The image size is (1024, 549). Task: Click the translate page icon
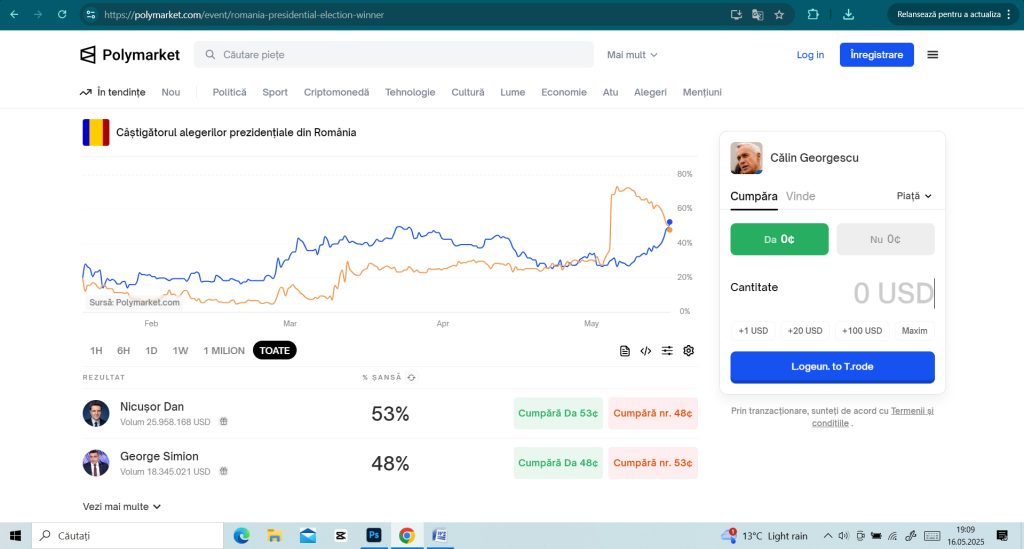758,14
